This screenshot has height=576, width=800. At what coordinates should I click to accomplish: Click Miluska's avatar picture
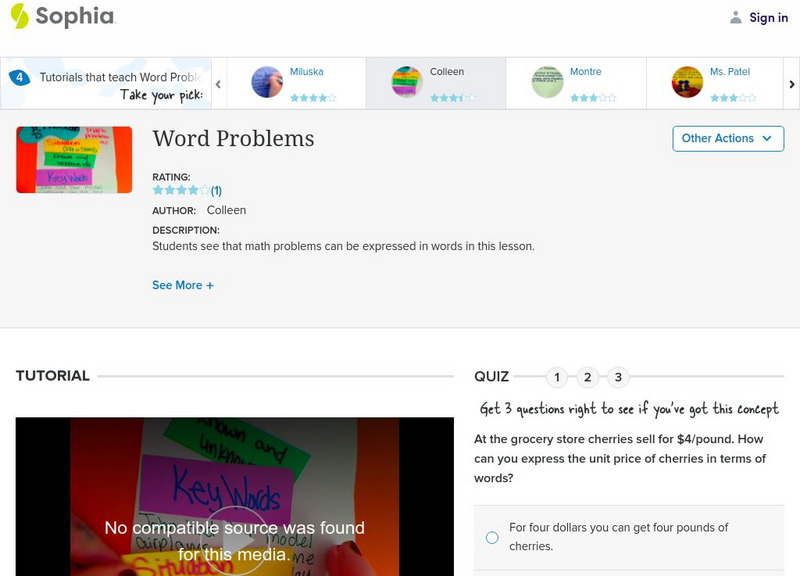tap(266, 82)
